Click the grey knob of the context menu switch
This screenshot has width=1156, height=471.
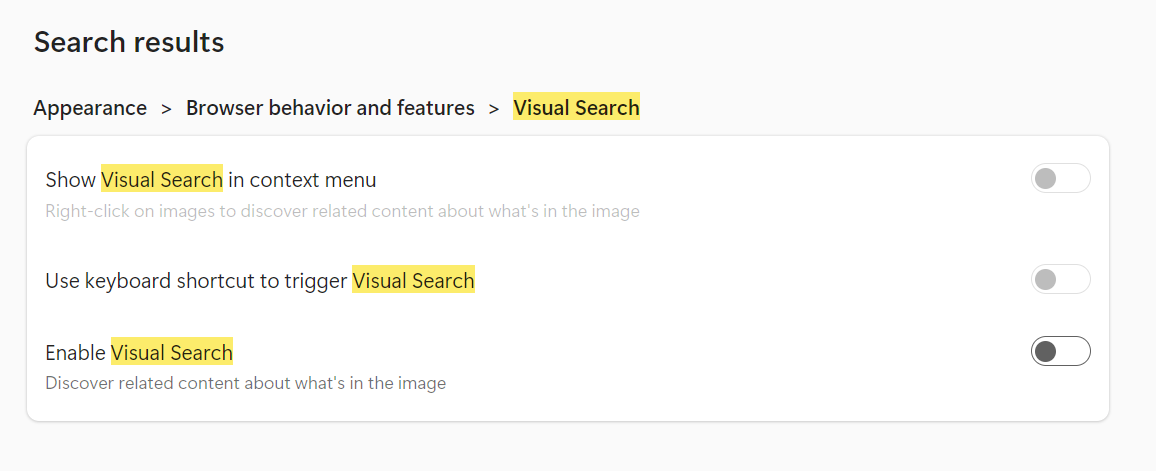1046,179
